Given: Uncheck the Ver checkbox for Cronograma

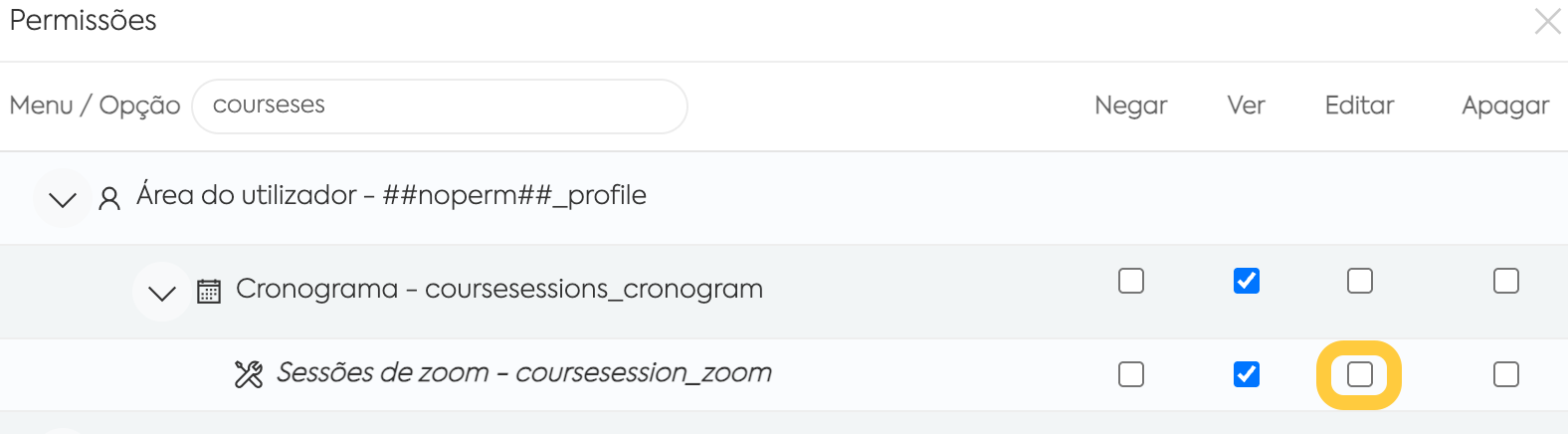Looking at the screenshot, I should point(1247,281).
